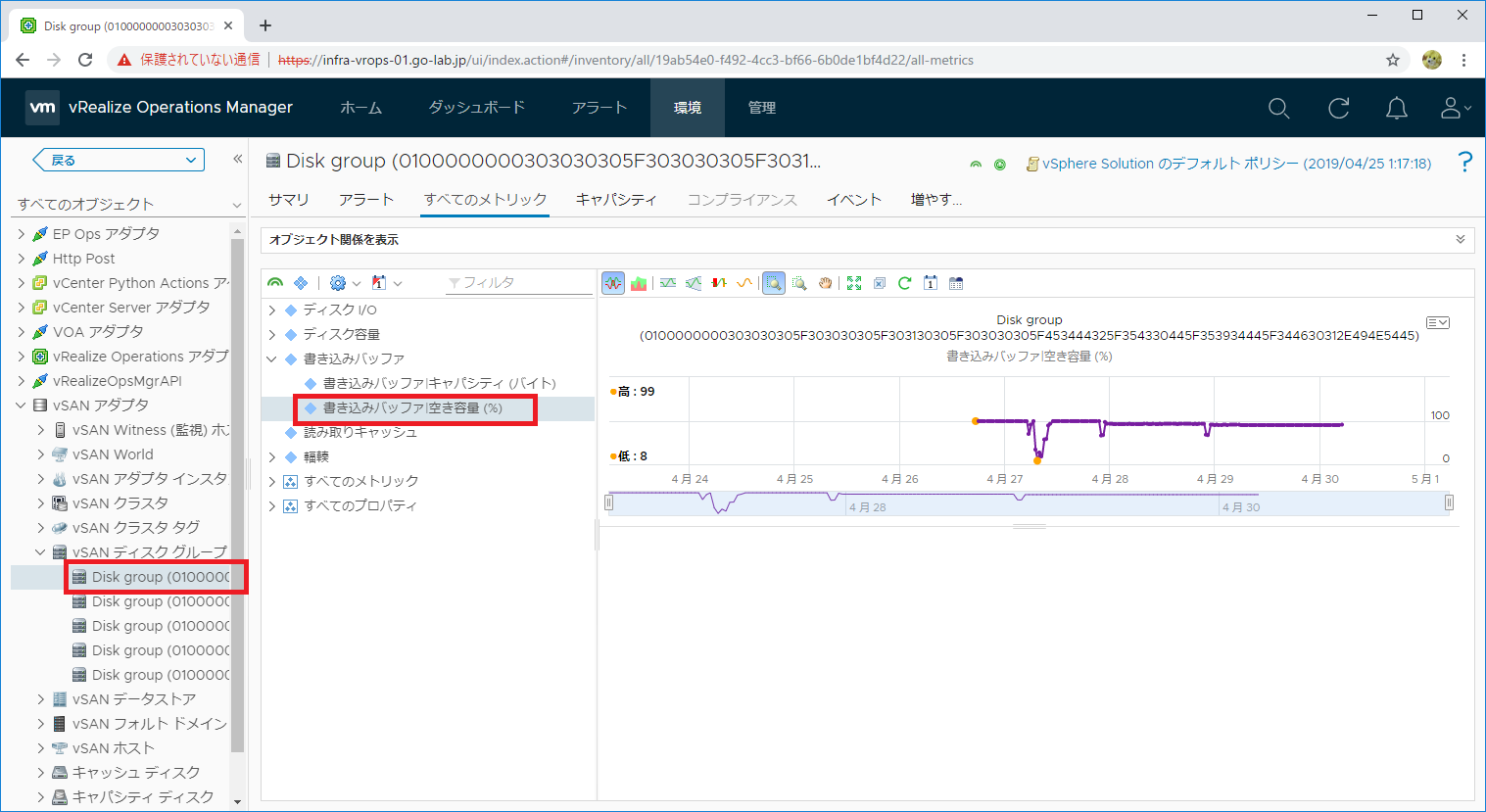
Task: Expand the すべてのメトリック tree node
Action: (272, 481)
